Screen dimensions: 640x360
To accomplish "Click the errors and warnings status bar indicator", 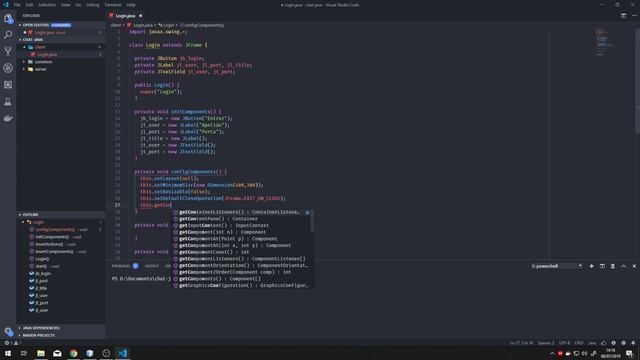I will (x=13, y=343).
